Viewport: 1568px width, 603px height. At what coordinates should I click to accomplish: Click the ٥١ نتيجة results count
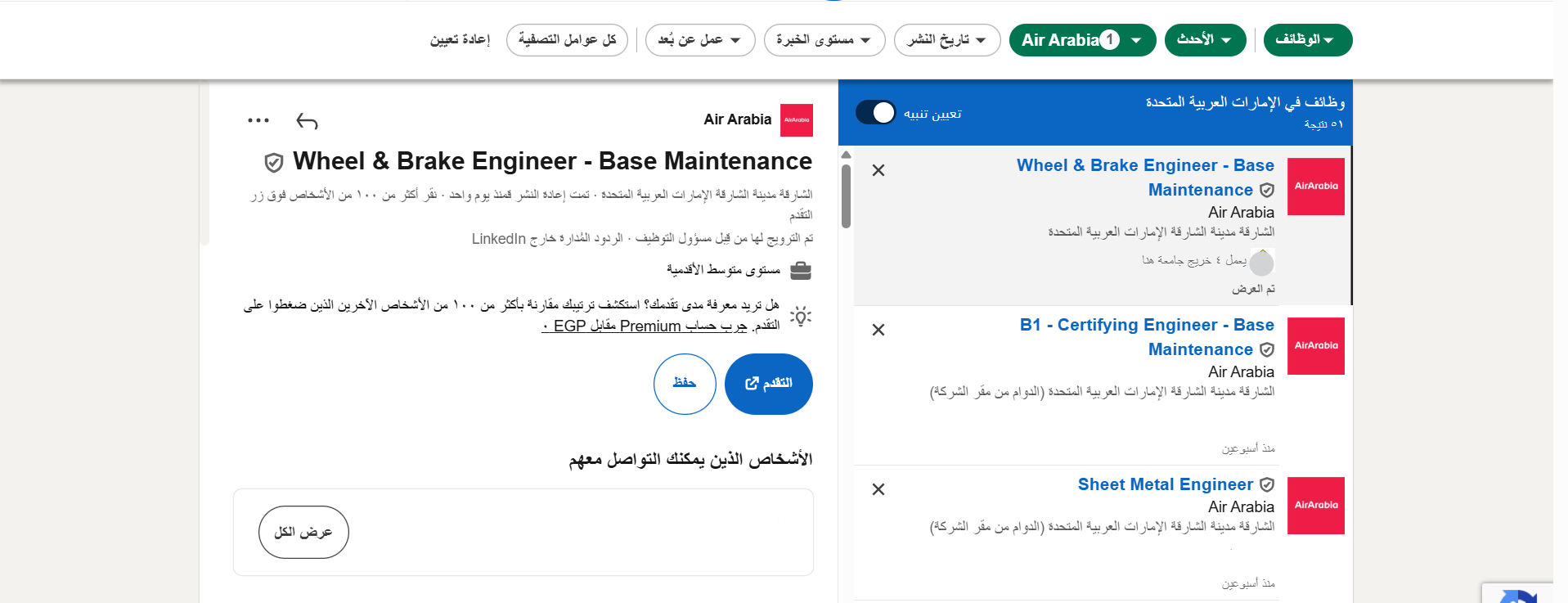tap(1323, 124)
